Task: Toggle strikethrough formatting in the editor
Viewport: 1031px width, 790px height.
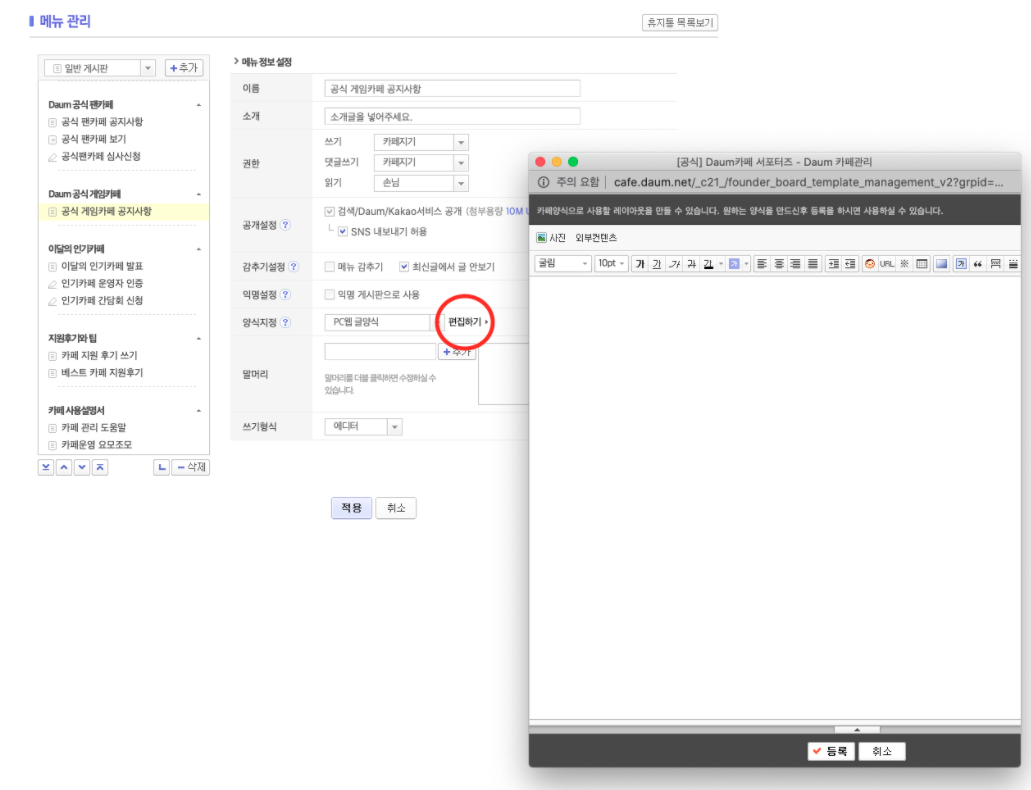Action: coord(691,264)
